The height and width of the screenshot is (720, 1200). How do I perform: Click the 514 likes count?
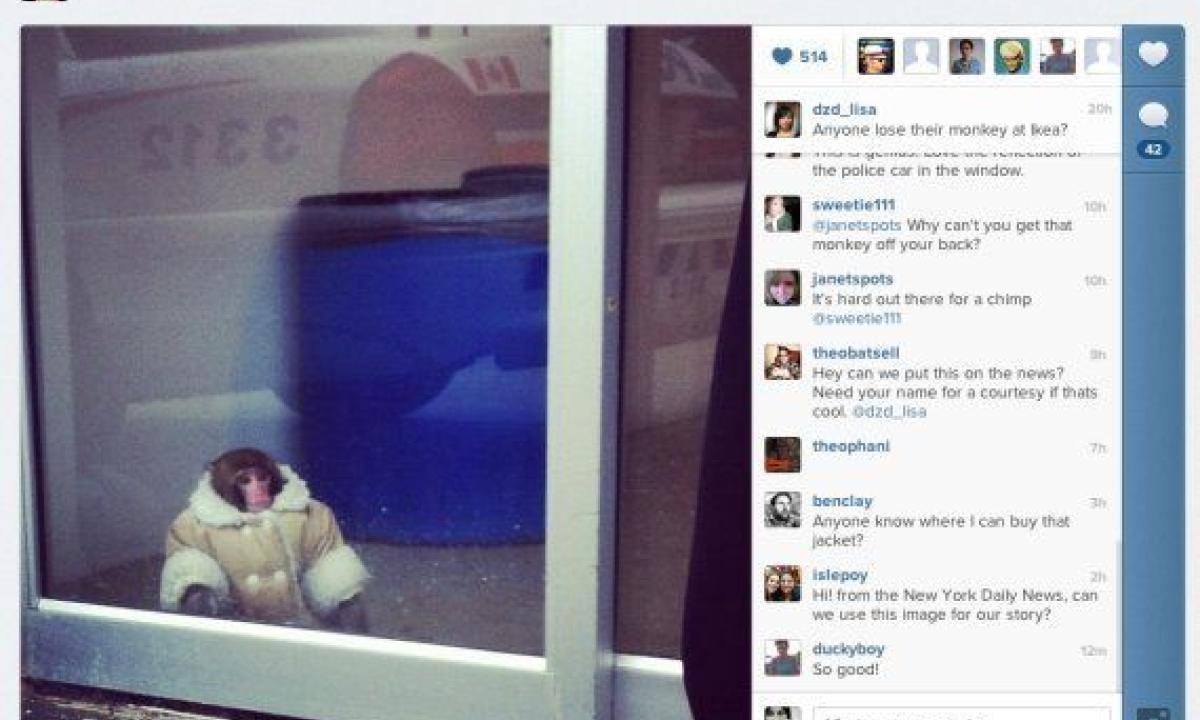(813, 57)
